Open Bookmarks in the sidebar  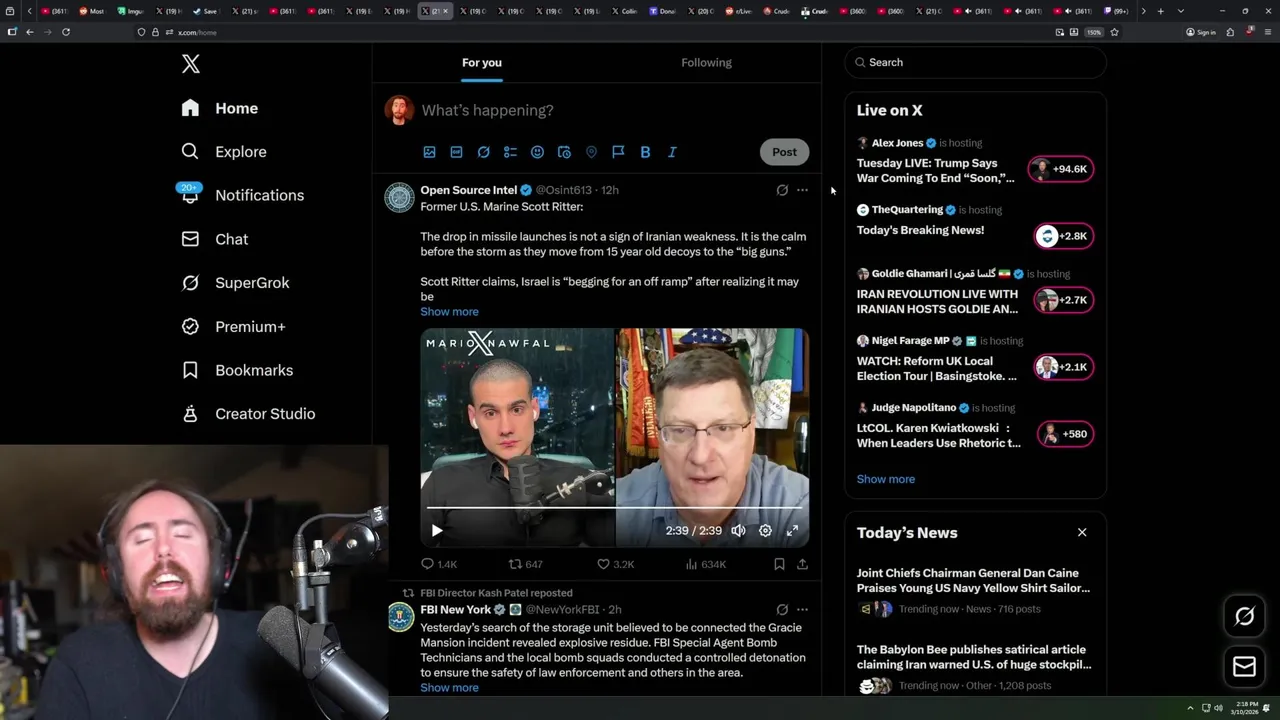(x=238, y=370)
